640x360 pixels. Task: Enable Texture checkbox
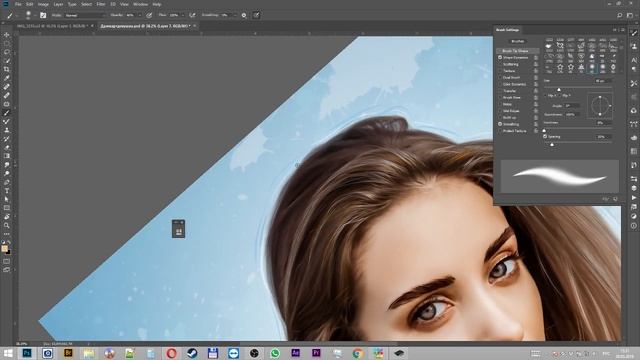(500, 71)
